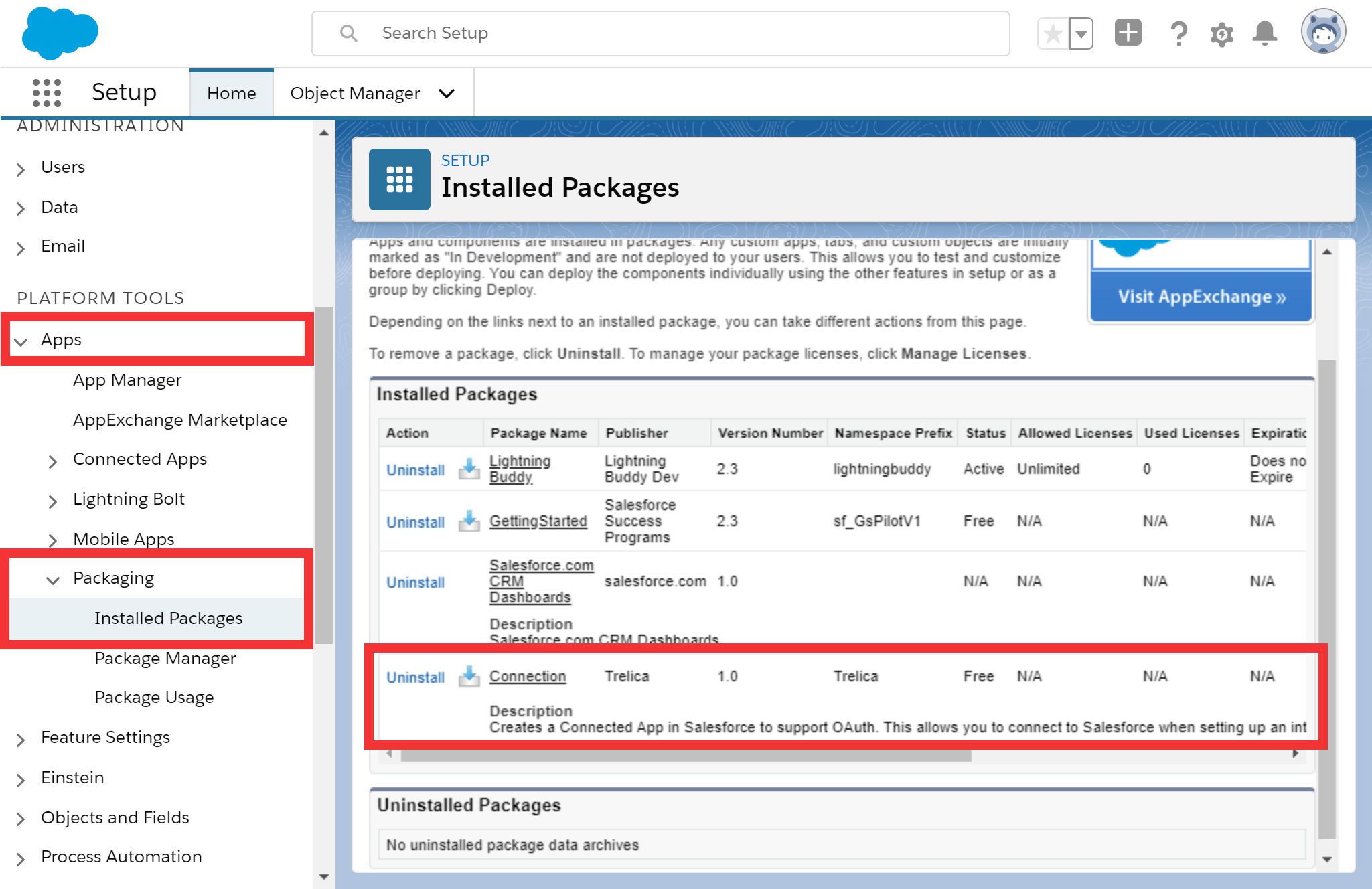The image size is (1372, 889).
Task: Click the sidebar scroll down arrow
Action: [x=324, y=876]
